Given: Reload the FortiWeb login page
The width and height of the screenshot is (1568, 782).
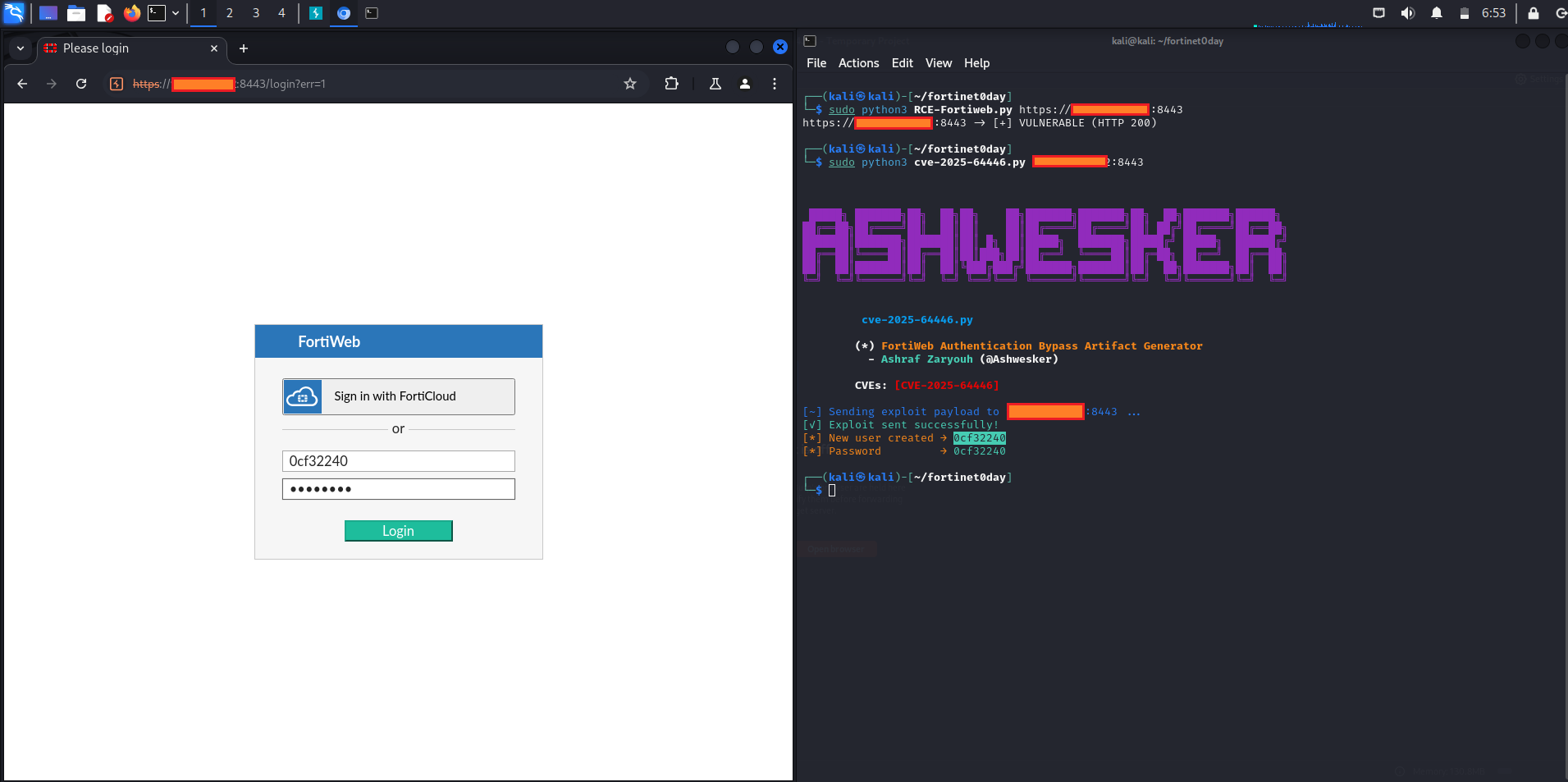Looking at the screenshot, I should (x=81, y=84).
